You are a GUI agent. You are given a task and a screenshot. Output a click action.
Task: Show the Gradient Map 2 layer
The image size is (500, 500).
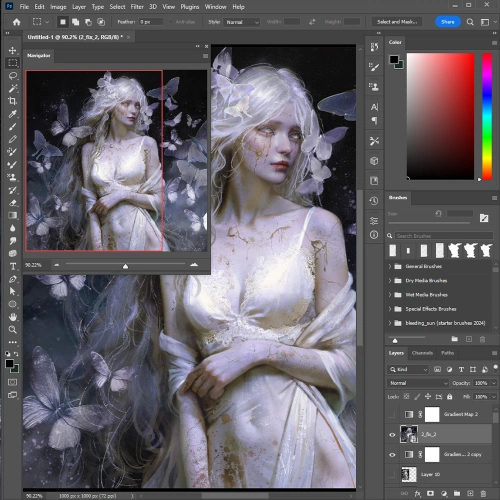392,414
